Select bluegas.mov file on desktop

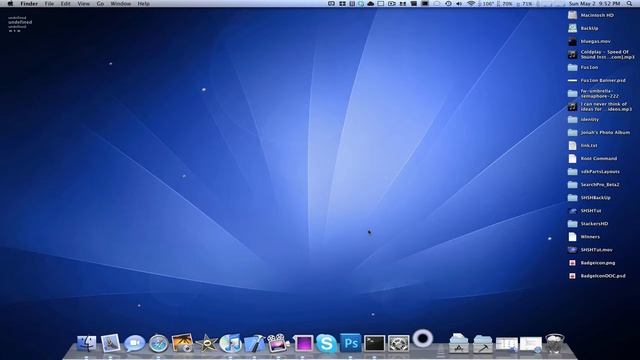(589, 41)
